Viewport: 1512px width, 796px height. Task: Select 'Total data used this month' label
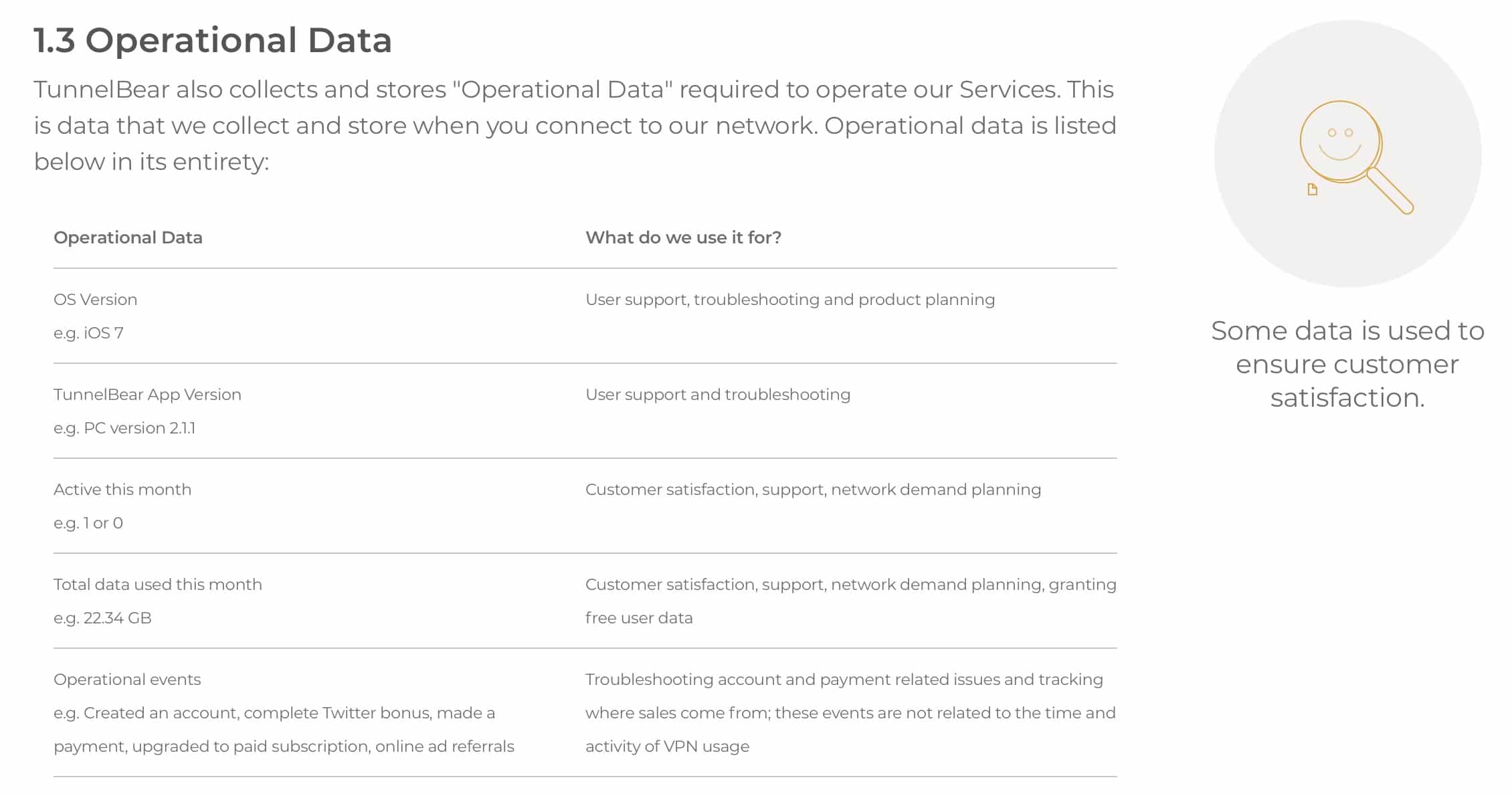(158, 585)
